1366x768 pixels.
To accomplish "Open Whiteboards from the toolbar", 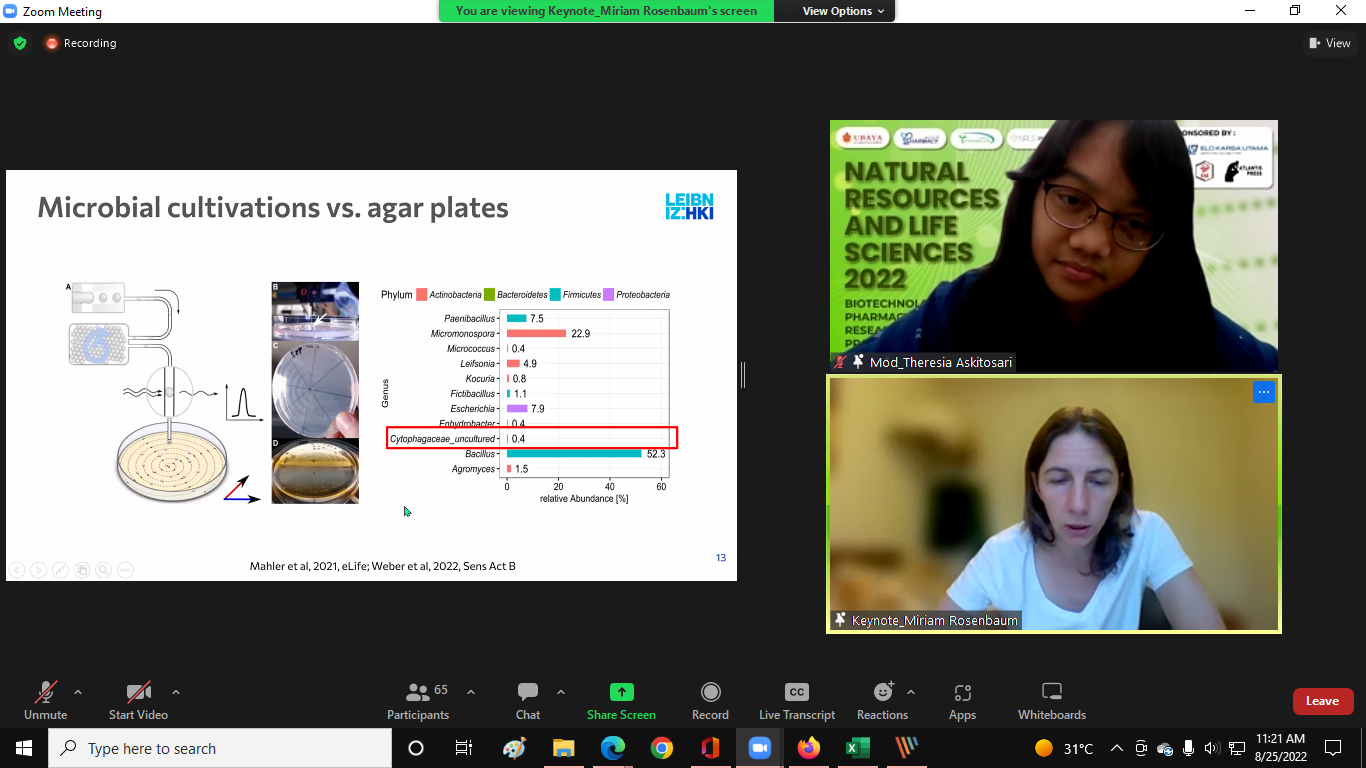I will 1051,693.
